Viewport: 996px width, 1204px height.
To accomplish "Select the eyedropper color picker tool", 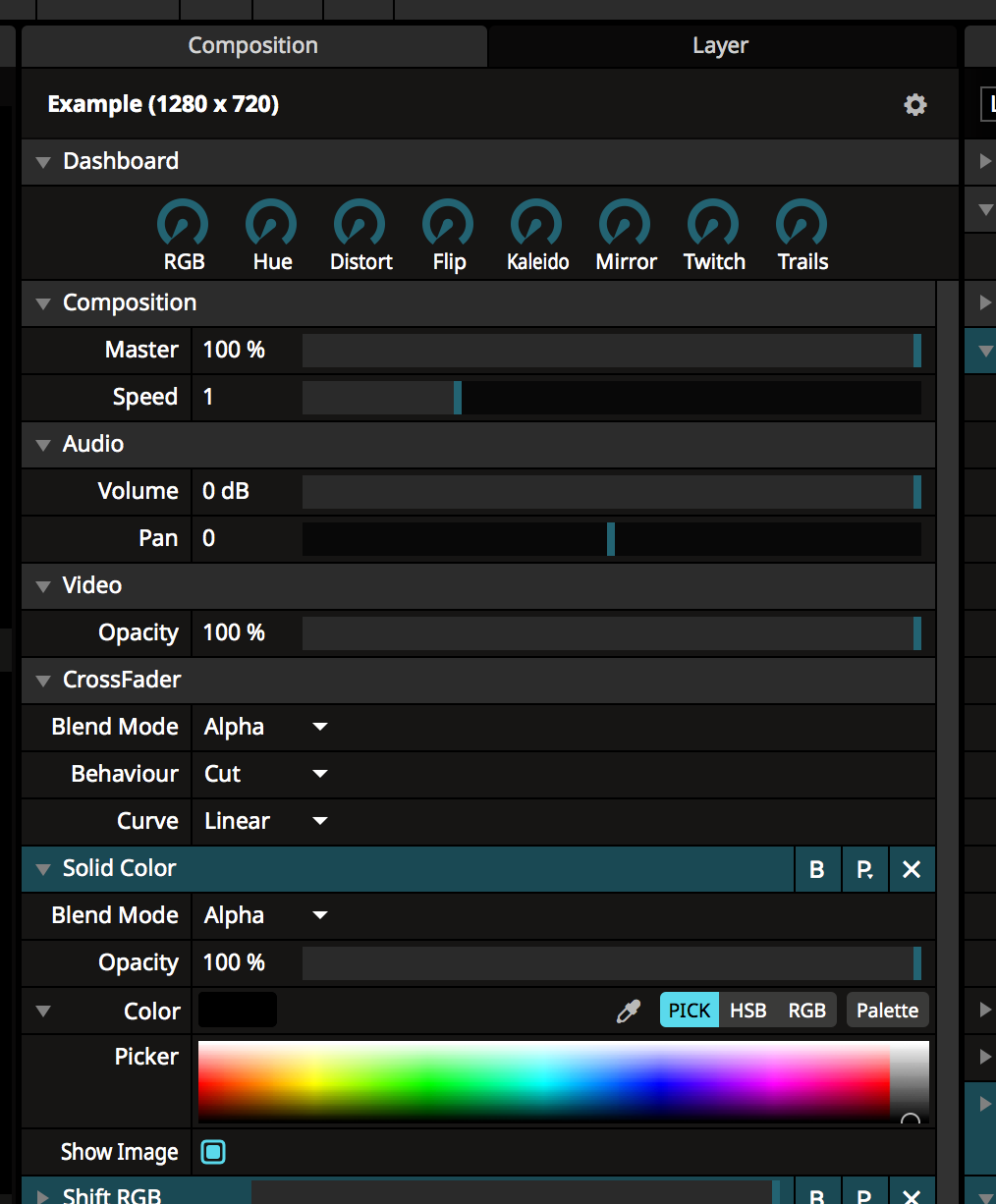I will (629, 1011).
